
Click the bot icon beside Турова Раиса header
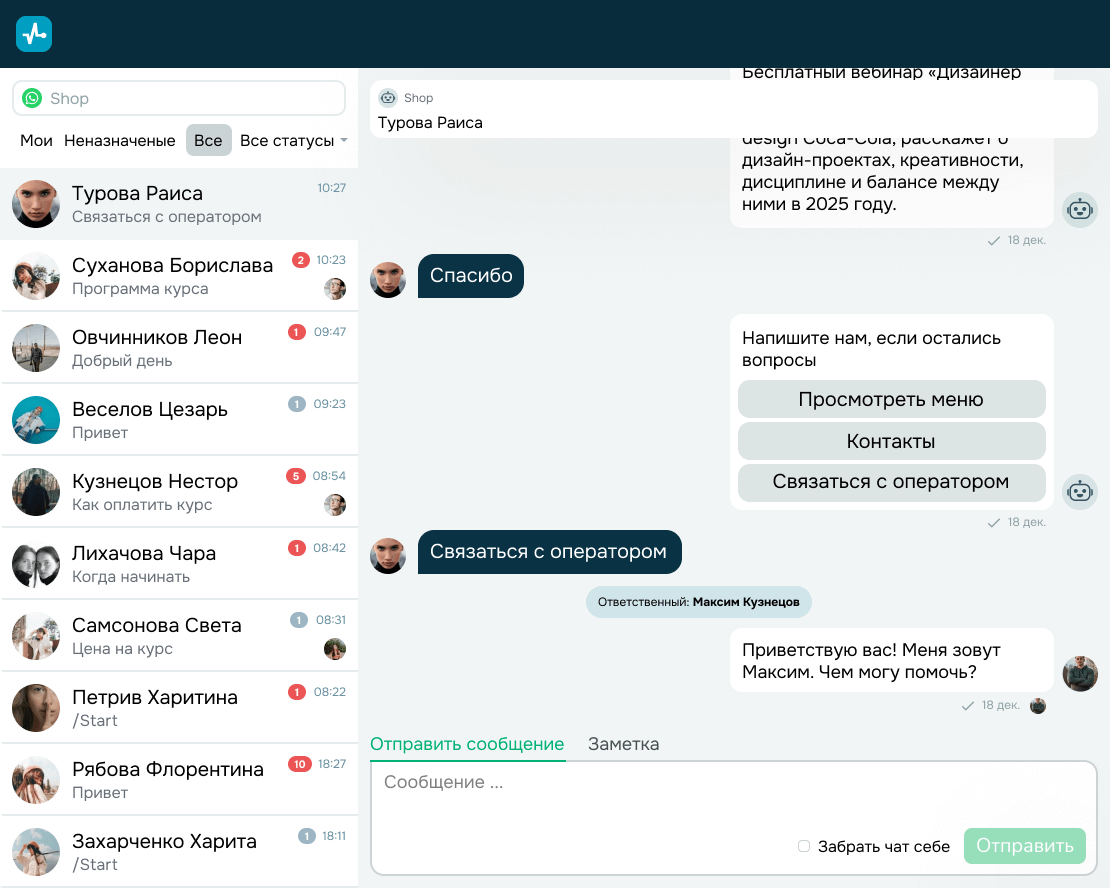(388, 98)
